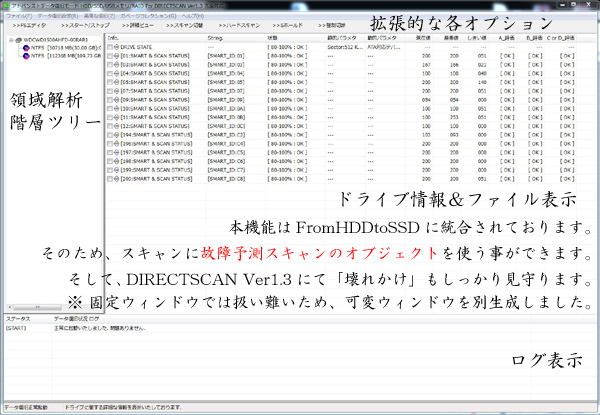Collapse the WDCWD1500AHFD-00RAR1 drive tree node
The width and height of the screenshot is (600, 415).
click(x=11, y=40)
